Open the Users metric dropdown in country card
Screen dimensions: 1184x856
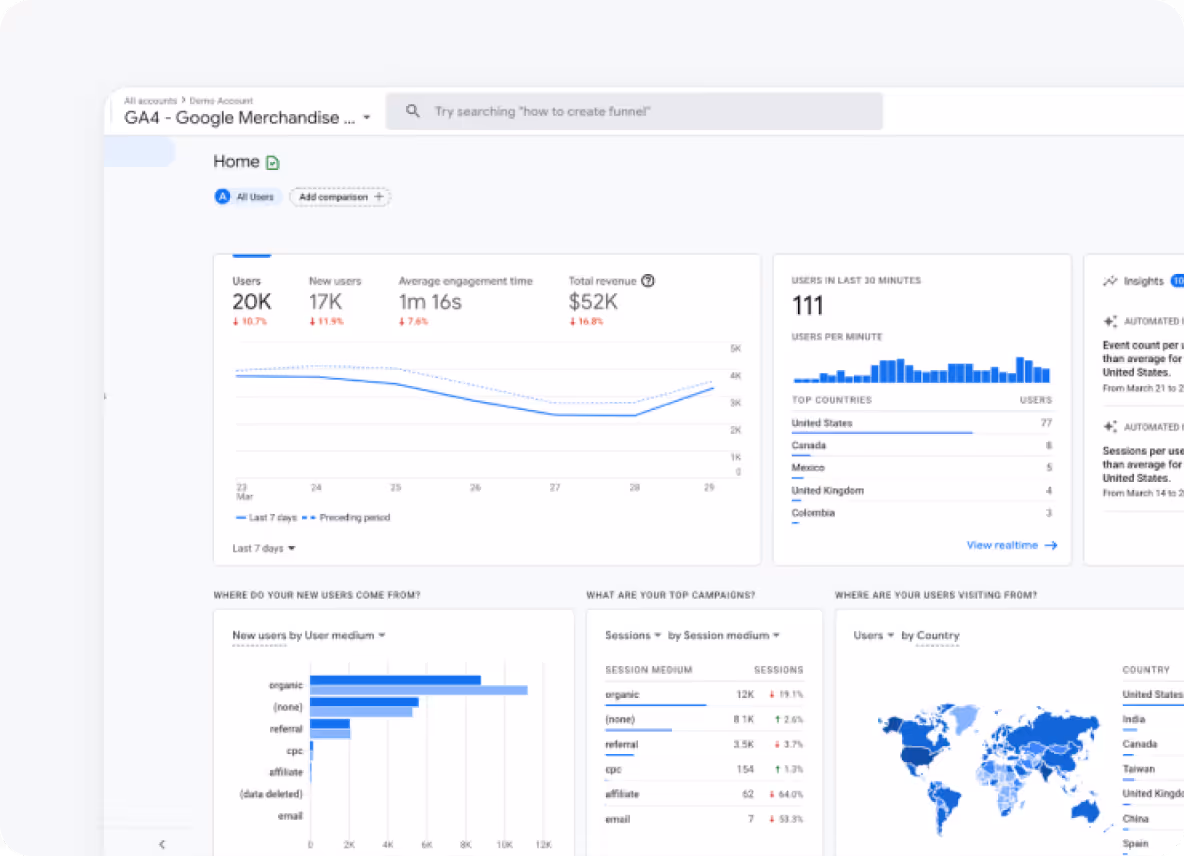coord(874,636)
